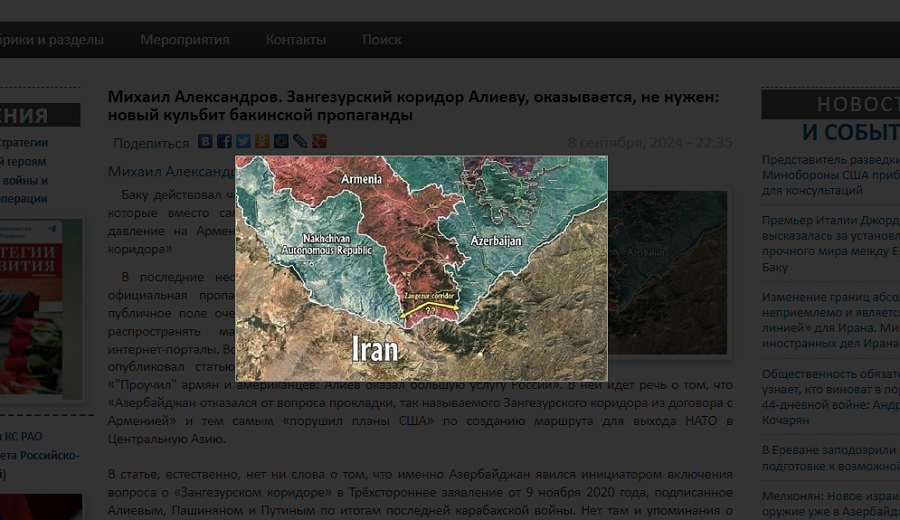Open news about Представитель разведки Минобороны США

[x=831, y=175]
